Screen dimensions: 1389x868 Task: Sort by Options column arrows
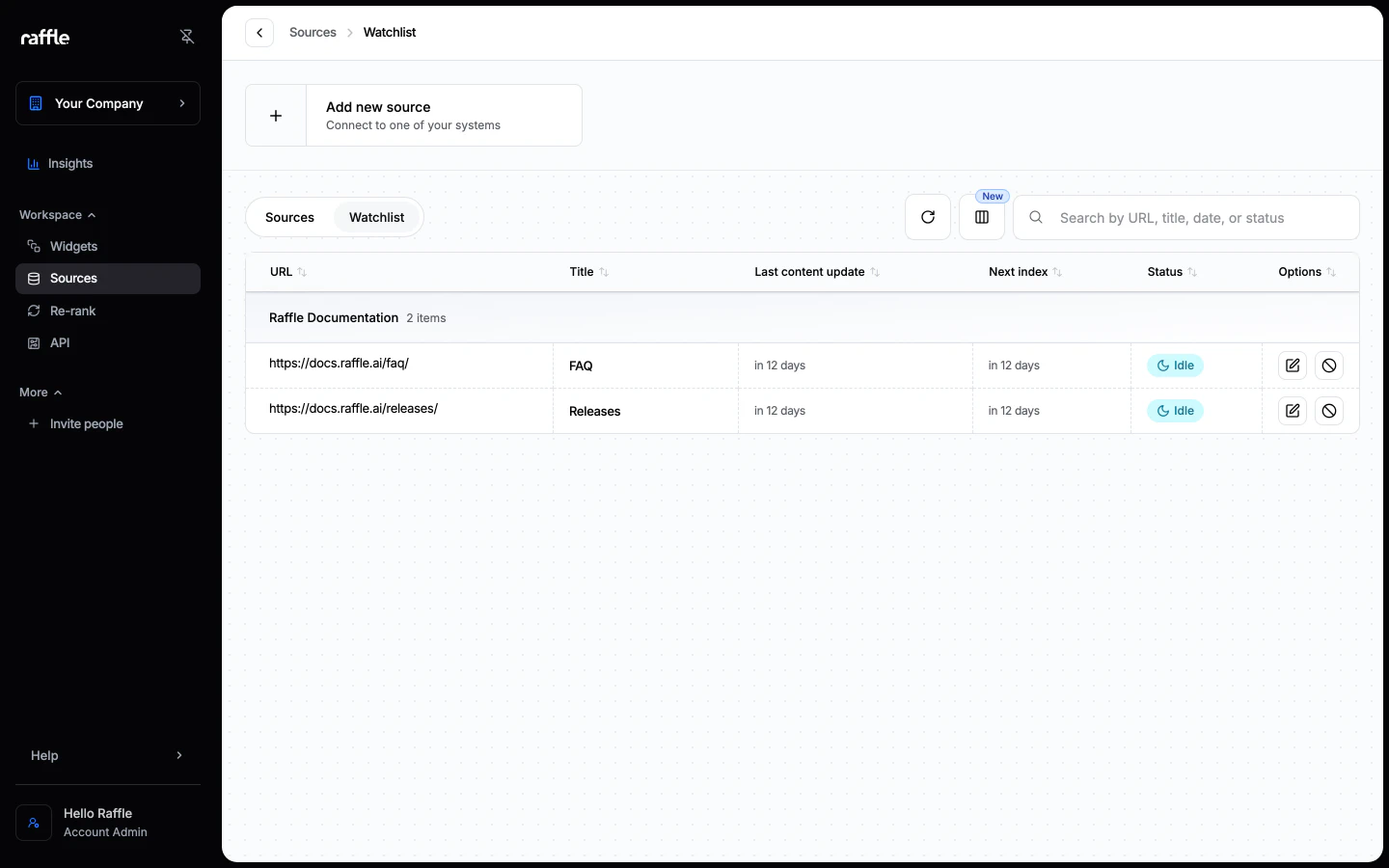[1331, 272]
